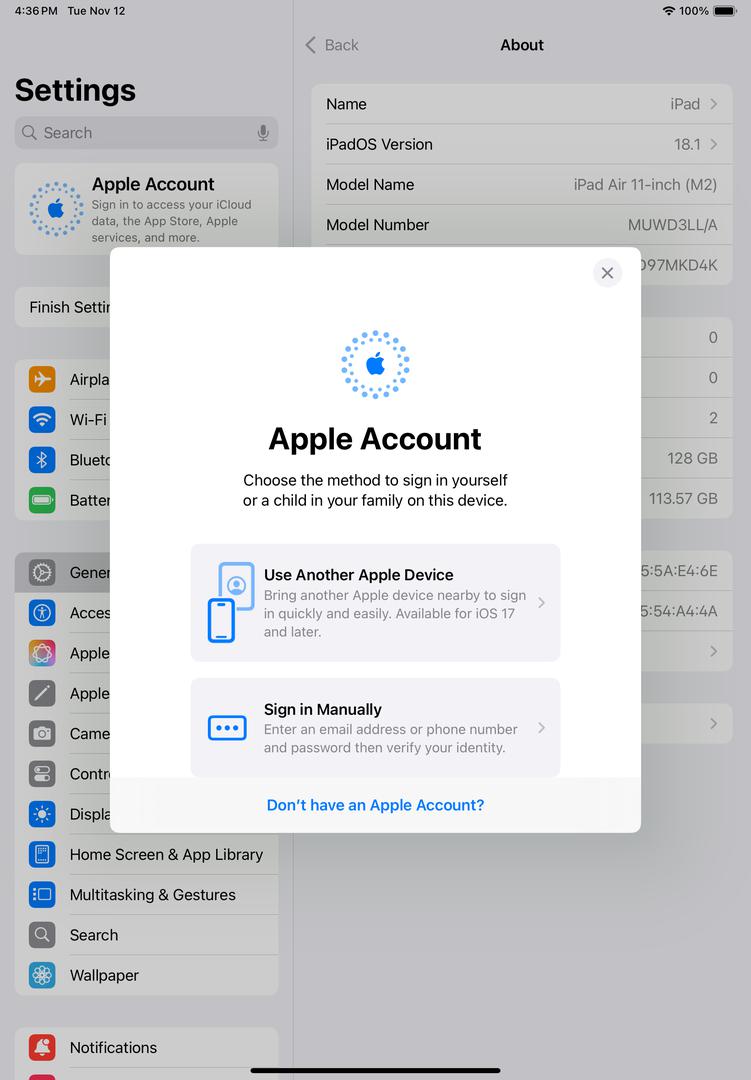
Task: Tap the Wallpaper flower icon
Action: (42, 975)
